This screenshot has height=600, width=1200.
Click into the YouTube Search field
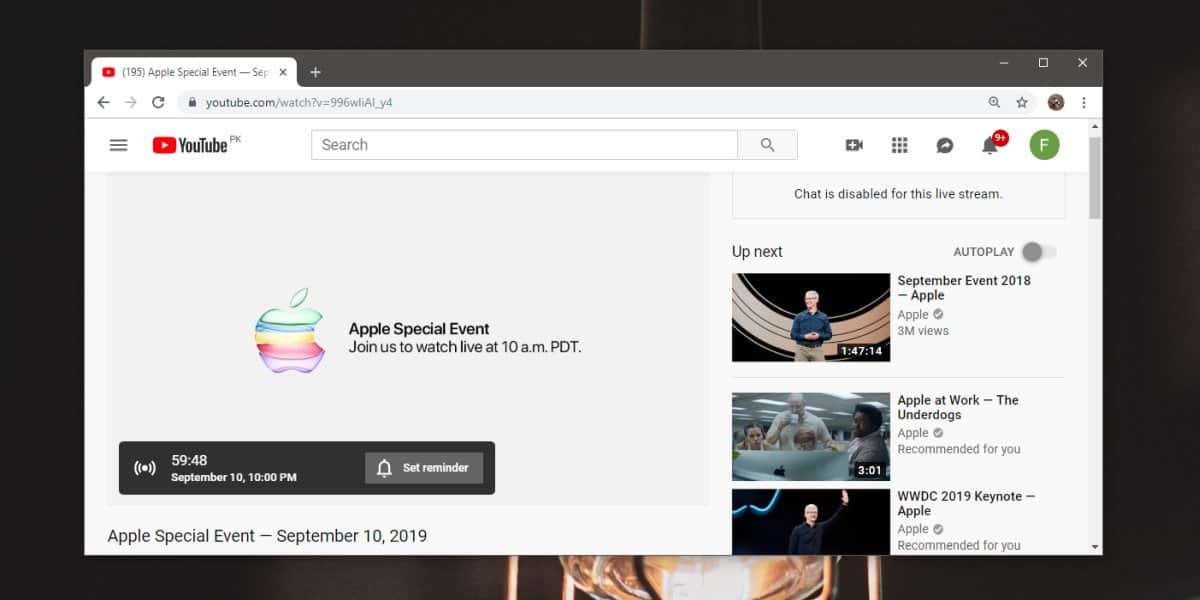(524, 145)
